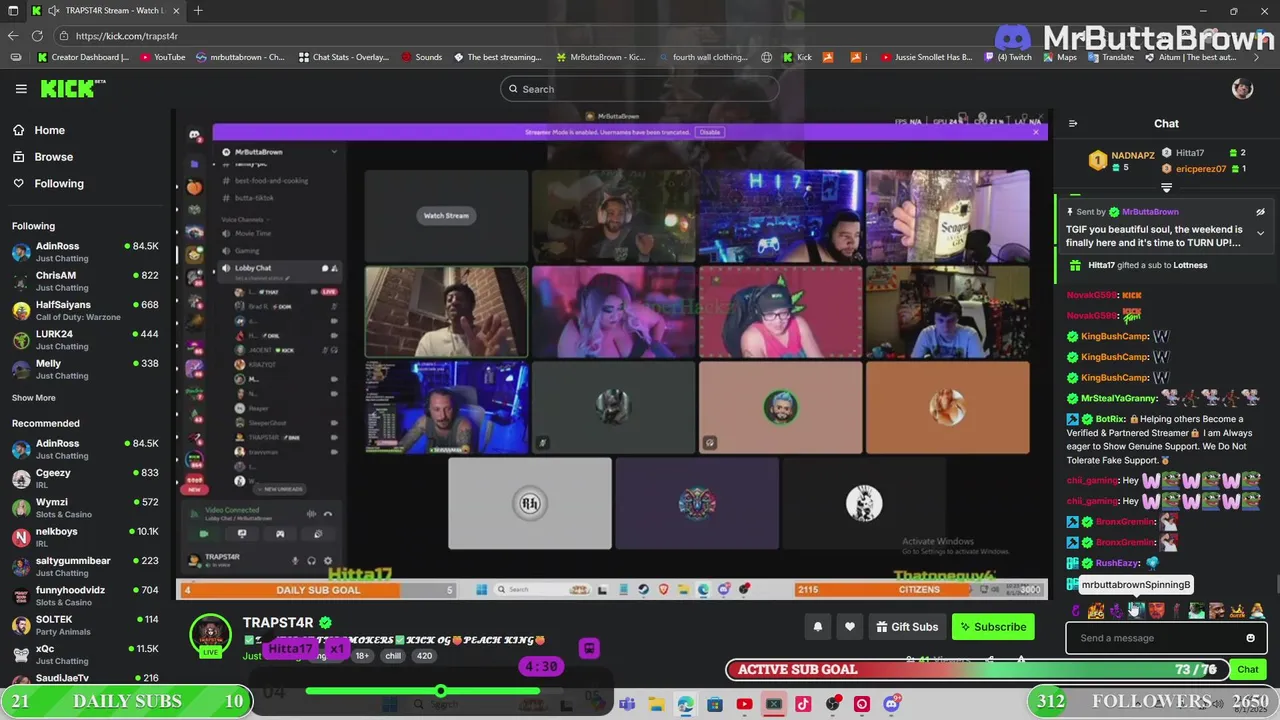
Task: Click NADNAPZ top gifter name
Action: coord(1133,156)
